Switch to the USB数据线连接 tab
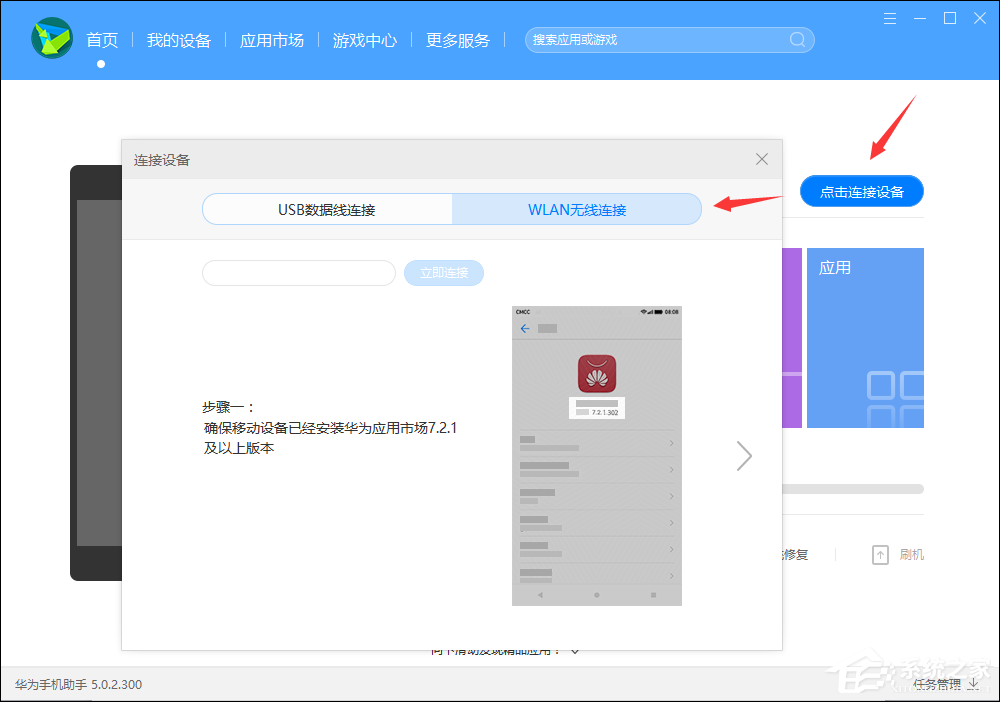 click(327, 208)
